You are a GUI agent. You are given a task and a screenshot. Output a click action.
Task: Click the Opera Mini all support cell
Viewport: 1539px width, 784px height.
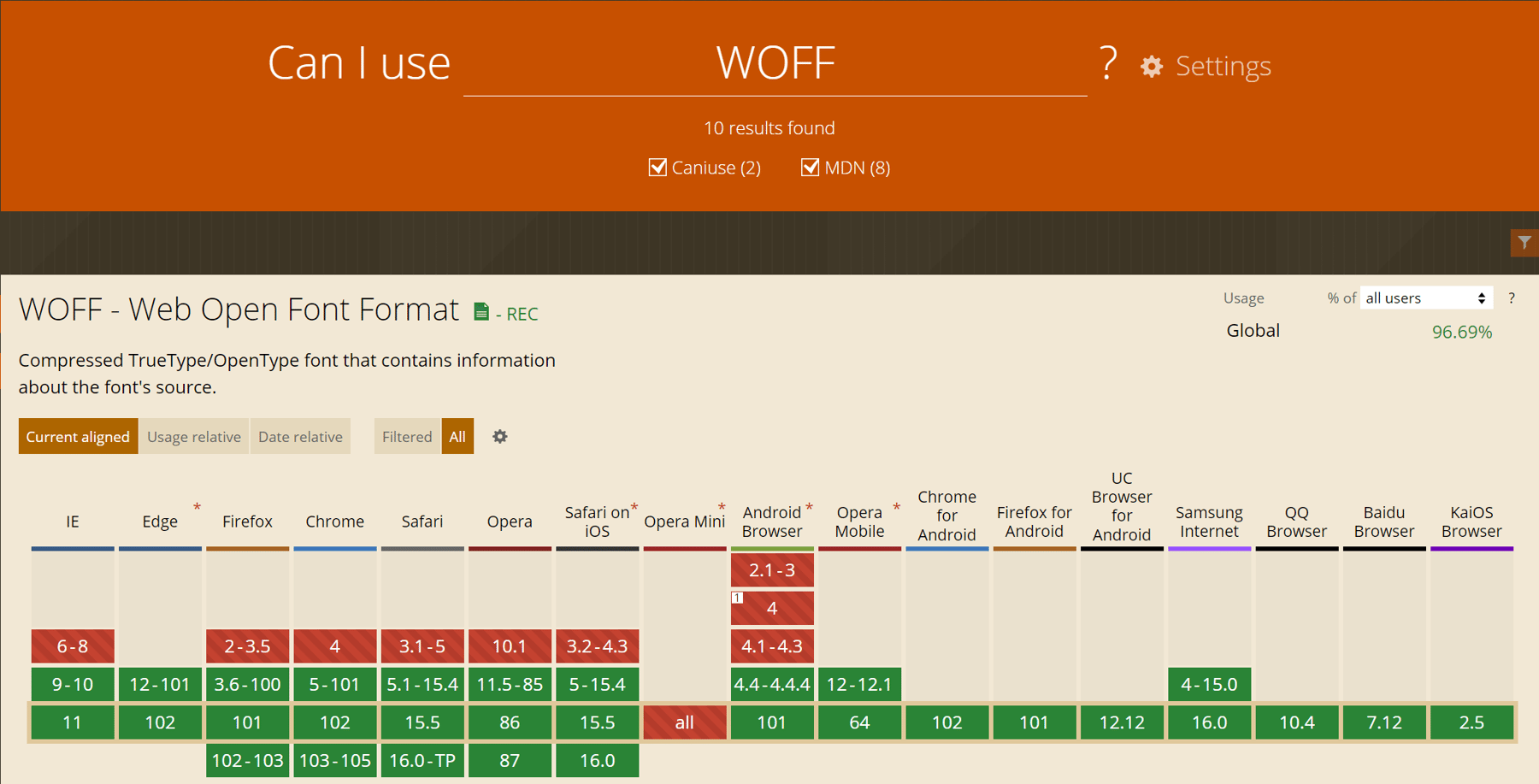pyautogui.click(x=684, y=722)
